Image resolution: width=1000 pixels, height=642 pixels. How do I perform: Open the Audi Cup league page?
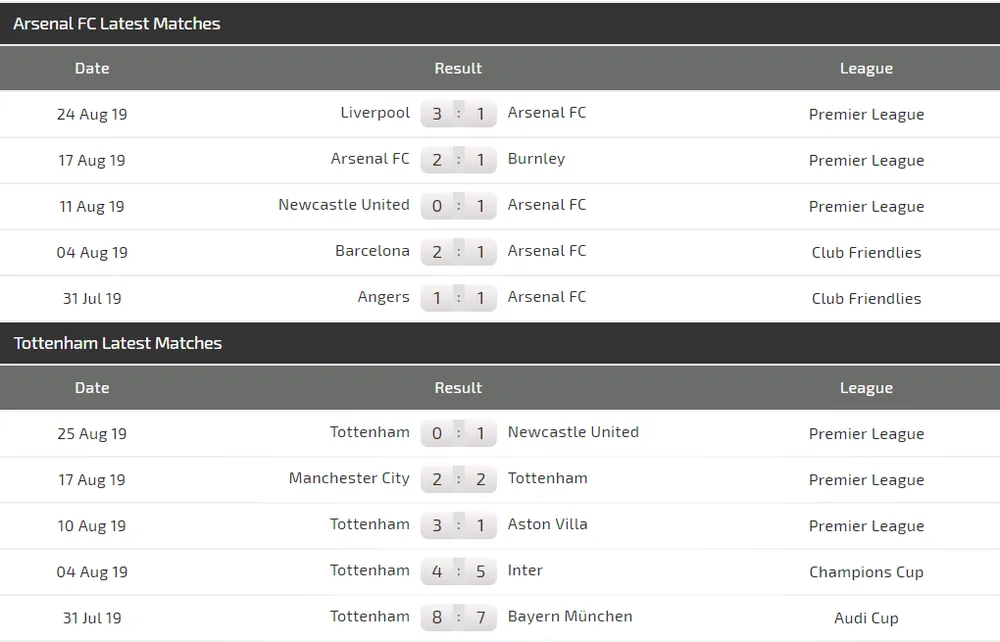point(866,617)
